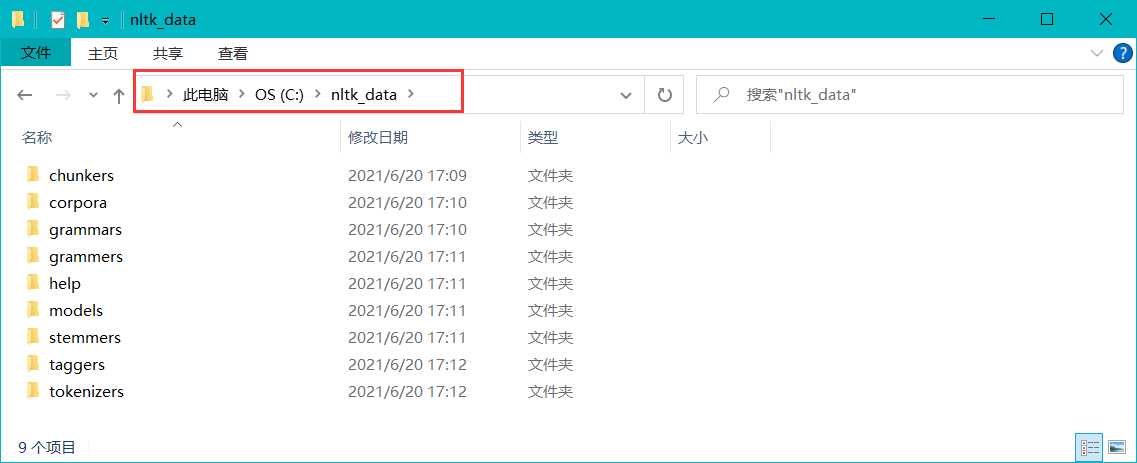Open the Quick Access Toolbar customize dropdown

coord(105,20)
